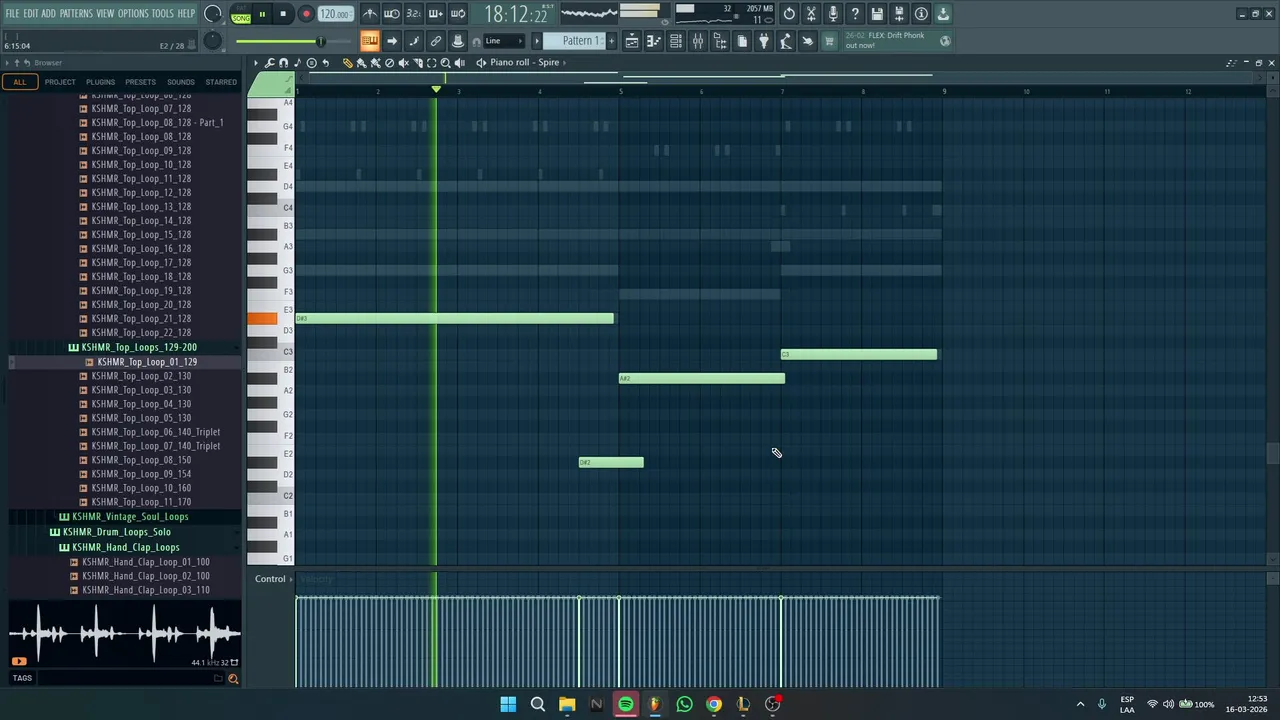
Task: Select the Mute tool in piano roll toolbar
Action: [404, 62]
